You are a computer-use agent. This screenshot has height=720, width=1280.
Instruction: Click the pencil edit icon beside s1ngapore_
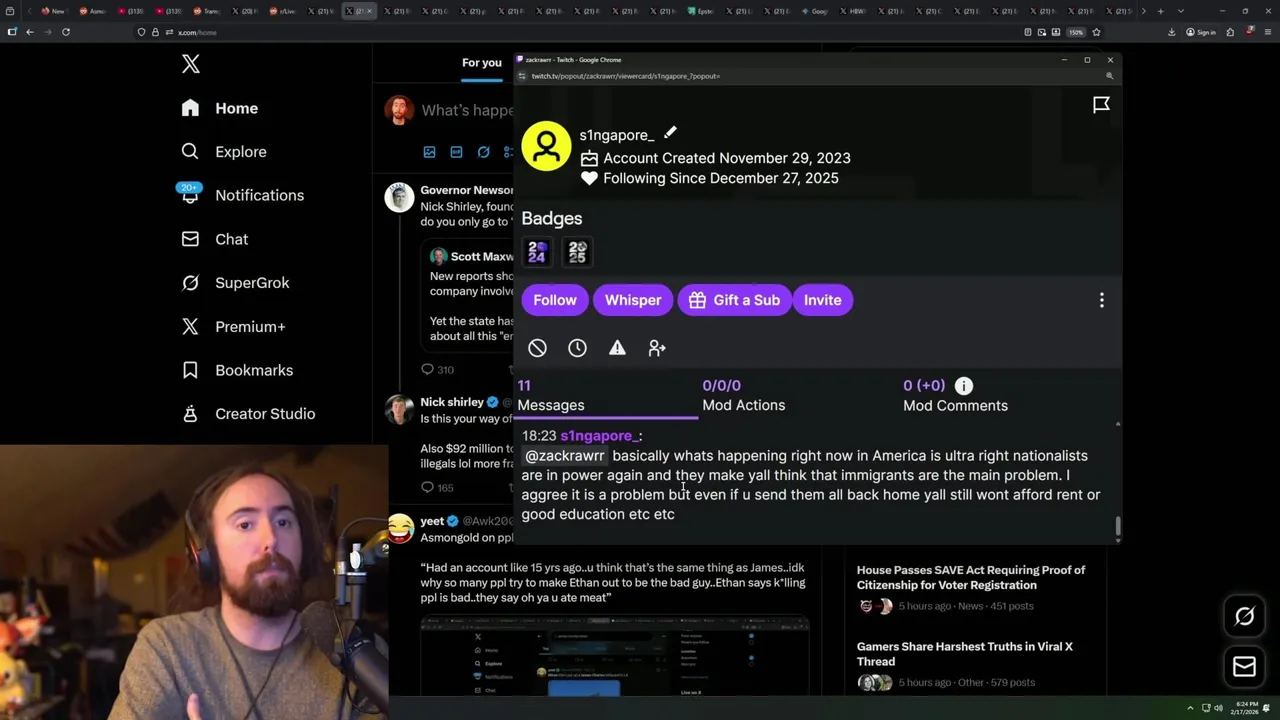(x=670, y=133)
